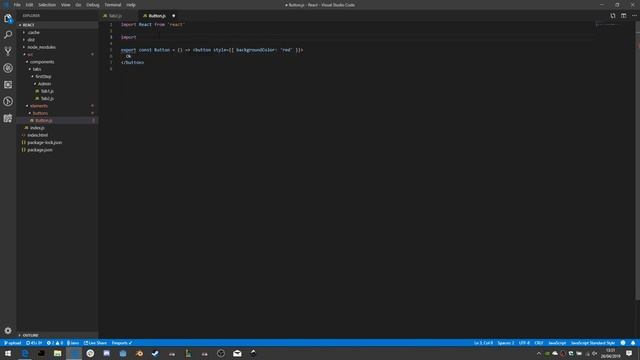Viewport: 640px width, 360px height.
Task: Open index.html in the explorer
Action: pyautogui.click(x=57, y=135)
